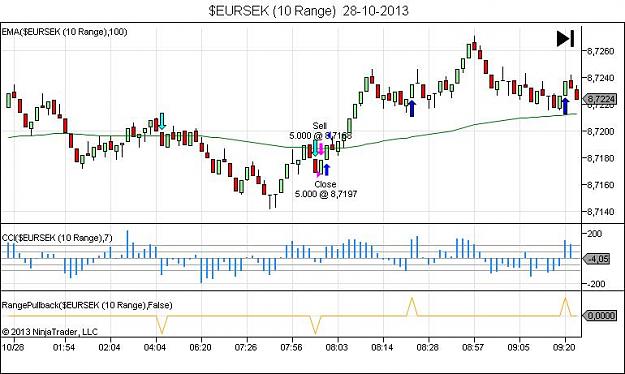The width and height of the screenshot is (625, 374).
Task: Click the 07:26 time axis label
Action: [246, 348]
